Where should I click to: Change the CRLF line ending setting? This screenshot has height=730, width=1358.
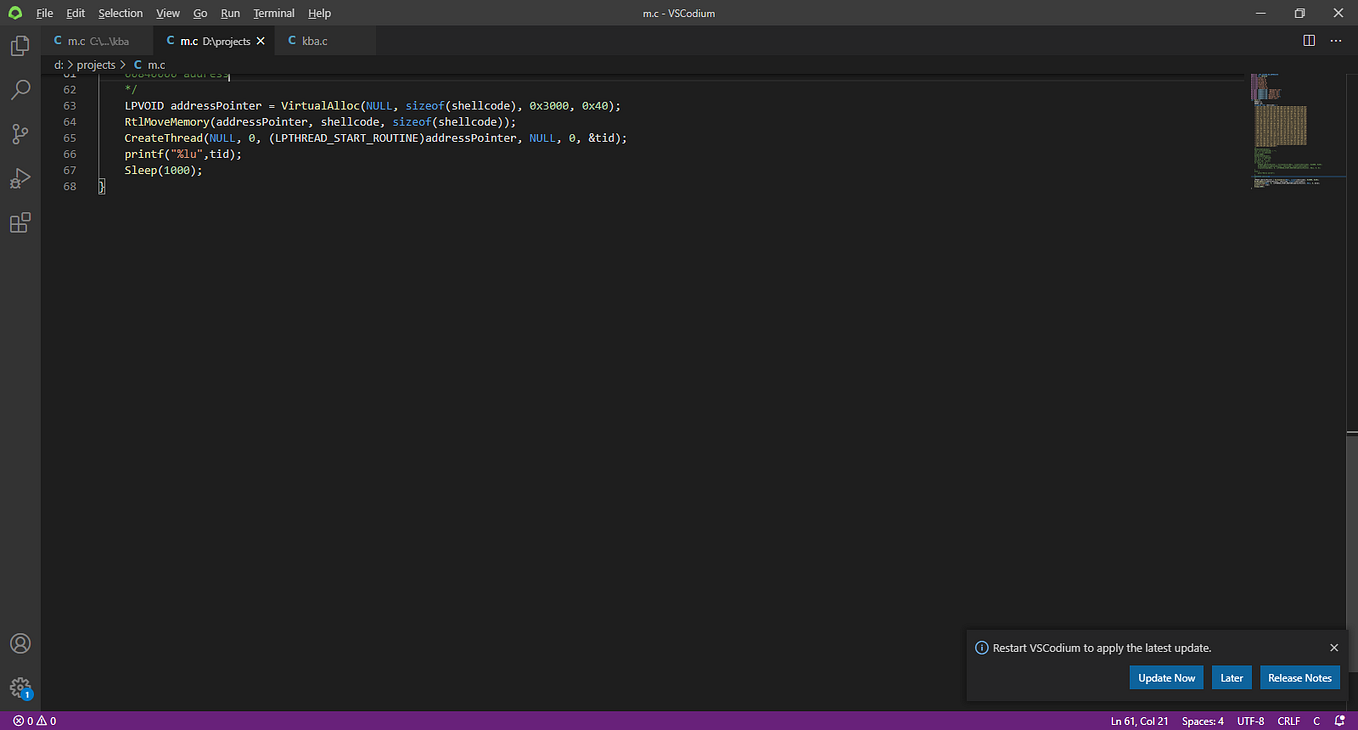pos(1288,720)
